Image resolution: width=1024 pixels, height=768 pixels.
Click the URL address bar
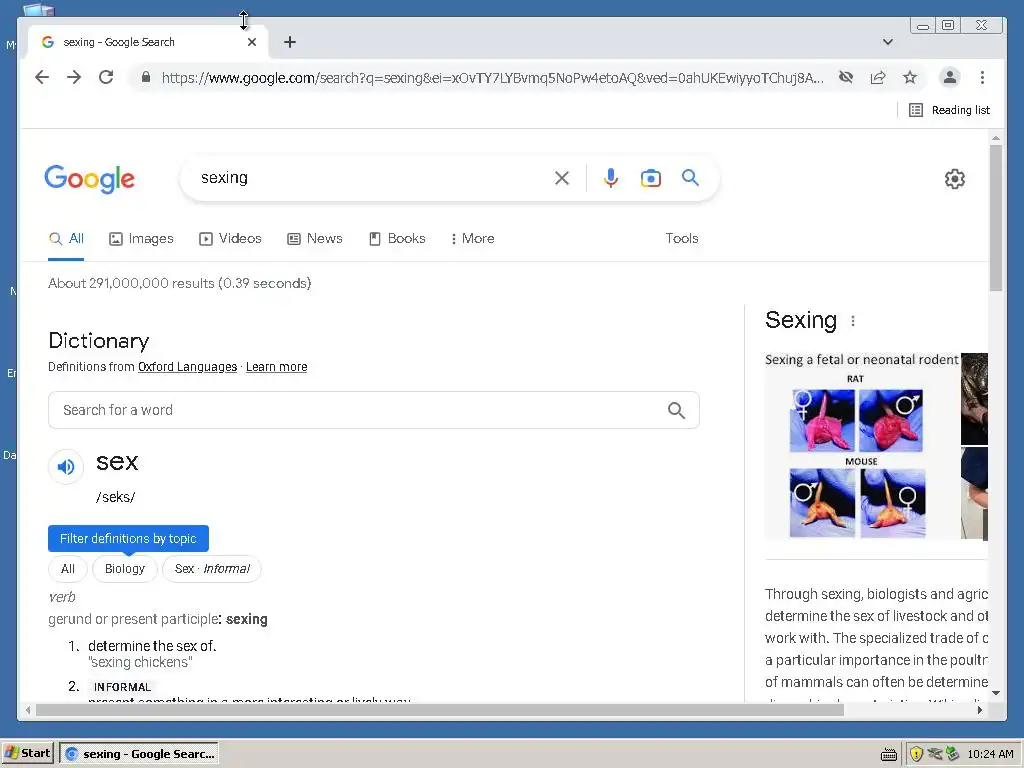coord(492,78)
